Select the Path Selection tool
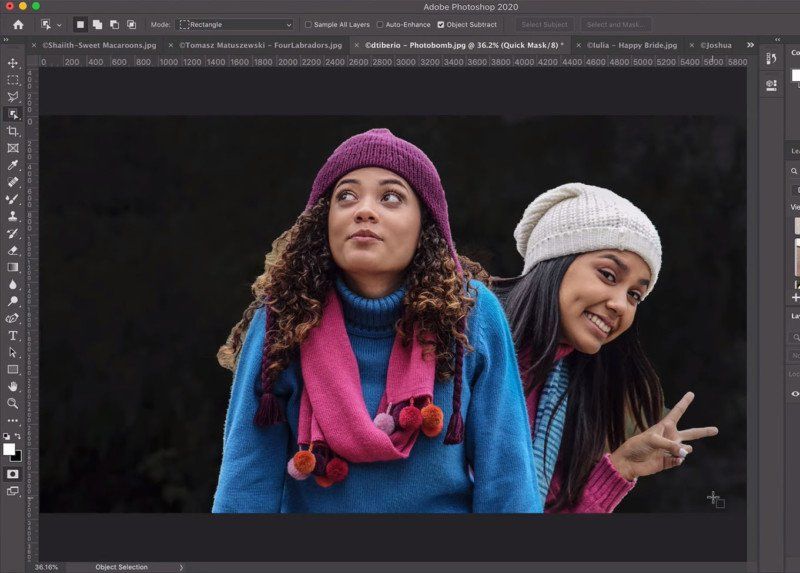Screen dimensions: 800x573 [x=13, y=352]
